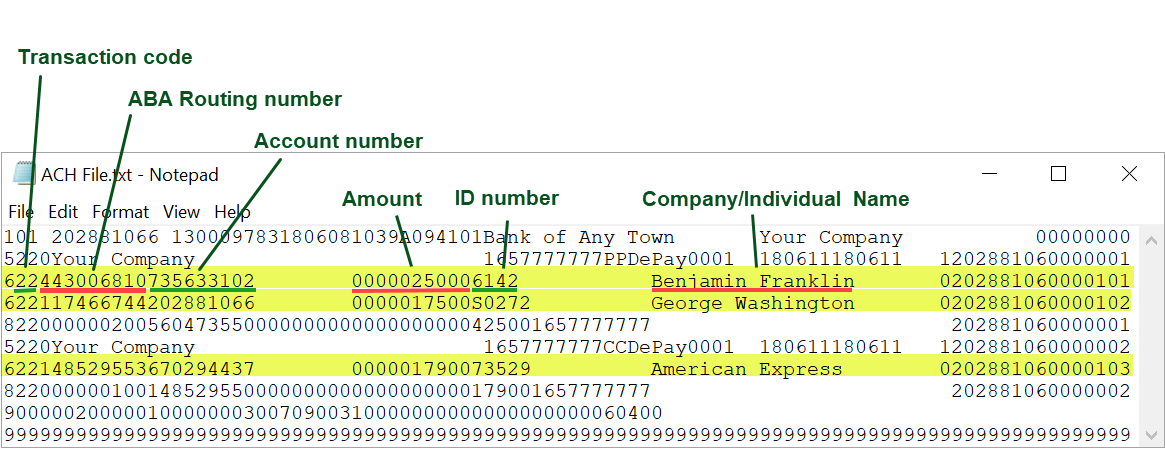Click the string '622148529553670294437'

[130, 370]
